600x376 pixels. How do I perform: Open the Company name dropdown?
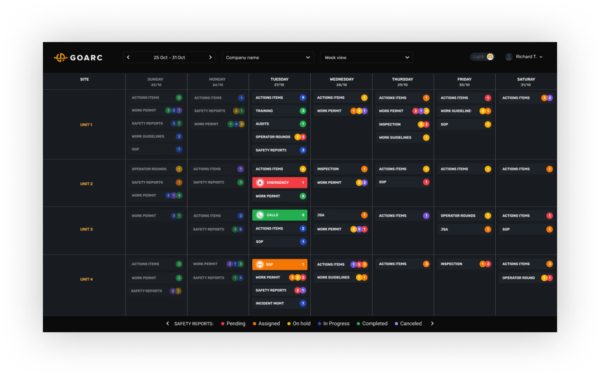267,57
